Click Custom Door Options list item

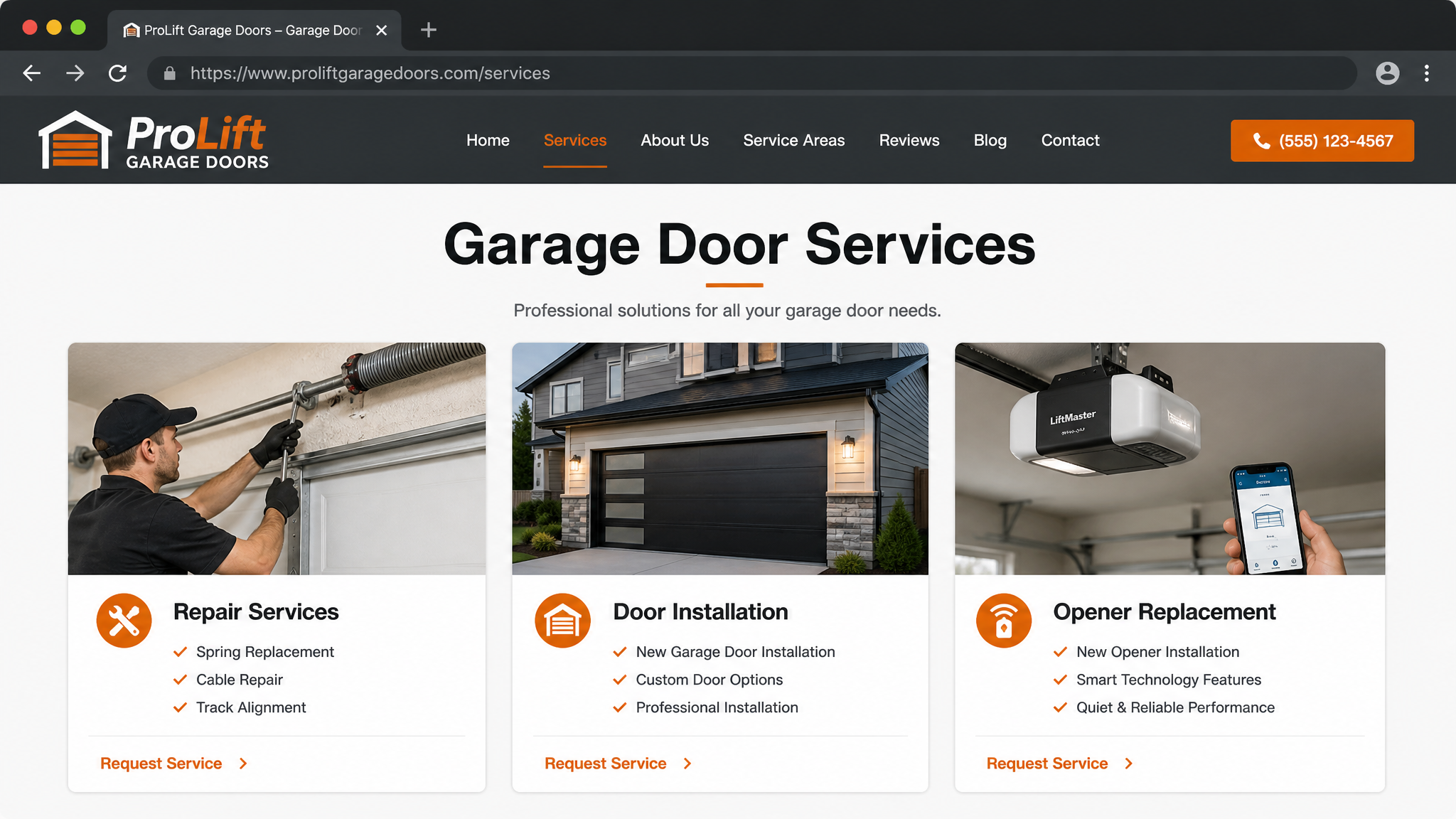[709, 680]
